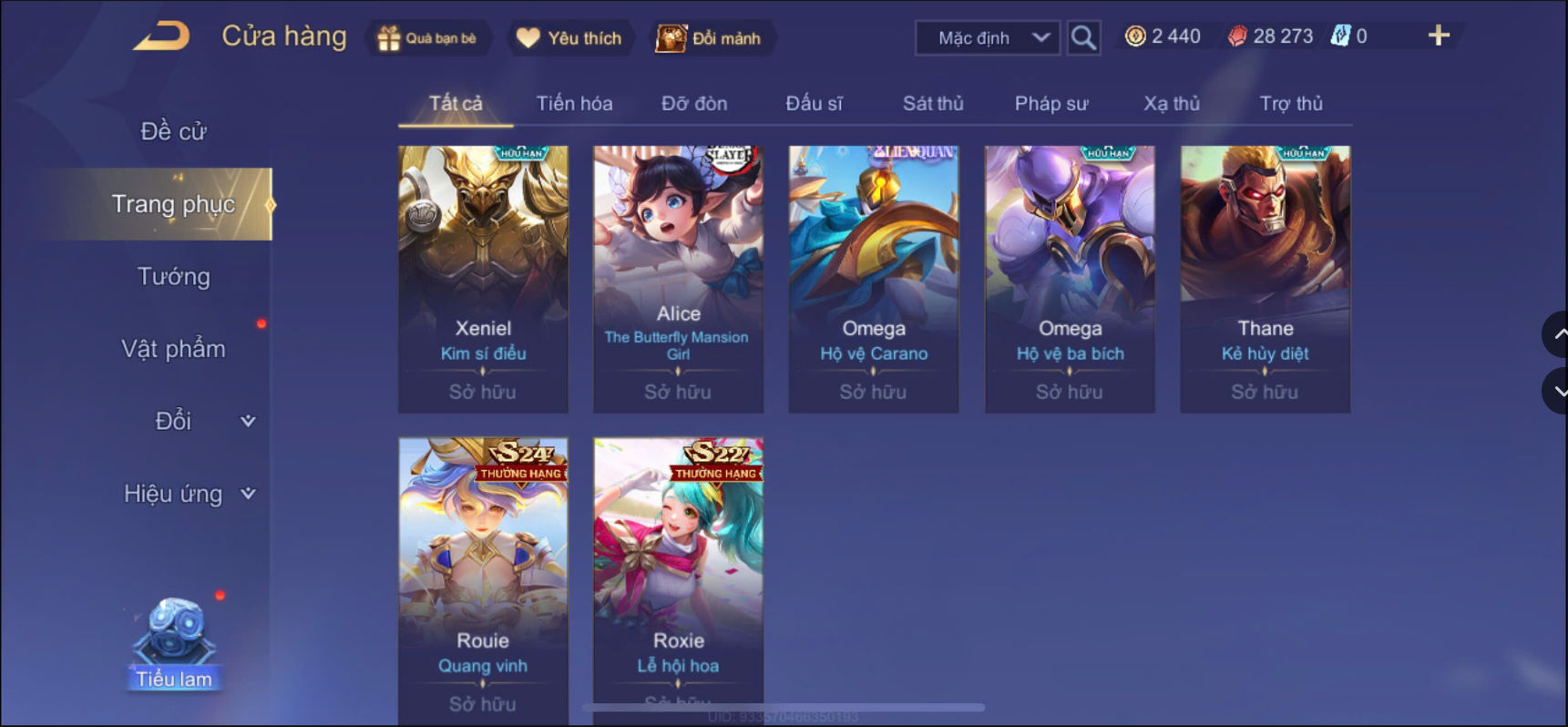Image resolution: width=1568 pixels, height=727 pixels.
Task: Open the Yêu thích favorites button
Action: tap(569, 38)
